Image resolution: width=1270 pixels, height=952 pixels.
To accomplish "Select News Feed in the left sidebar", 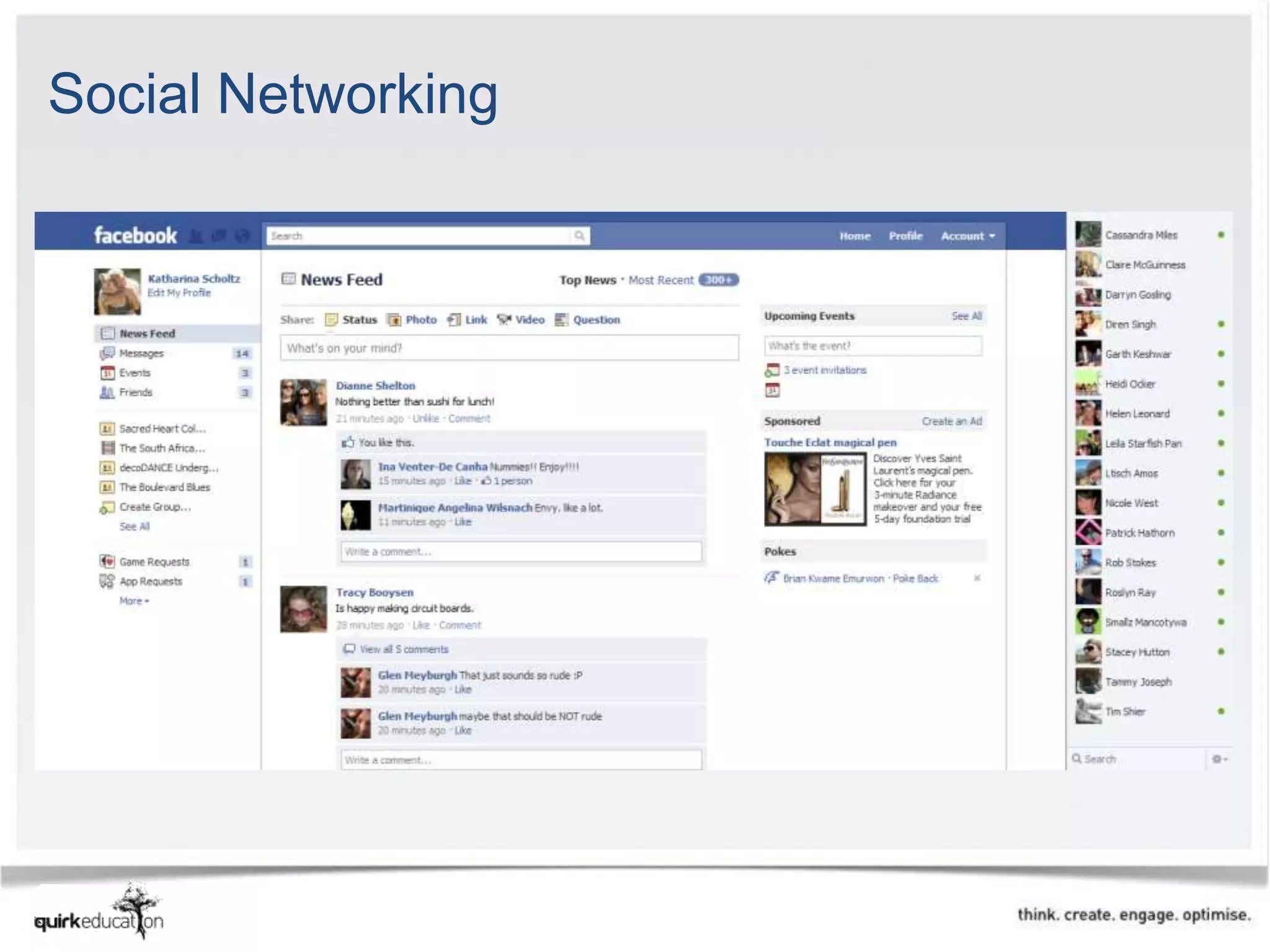I will (x=177, y=333).
